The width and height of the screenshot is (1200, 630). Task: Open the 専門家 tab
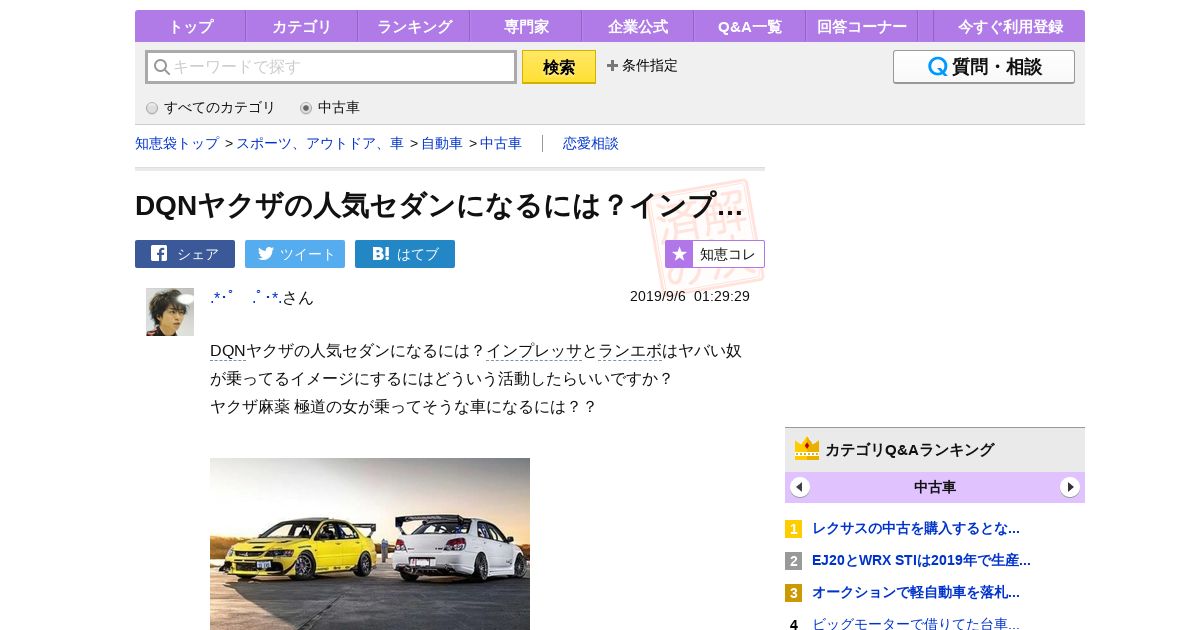point(525,27)
